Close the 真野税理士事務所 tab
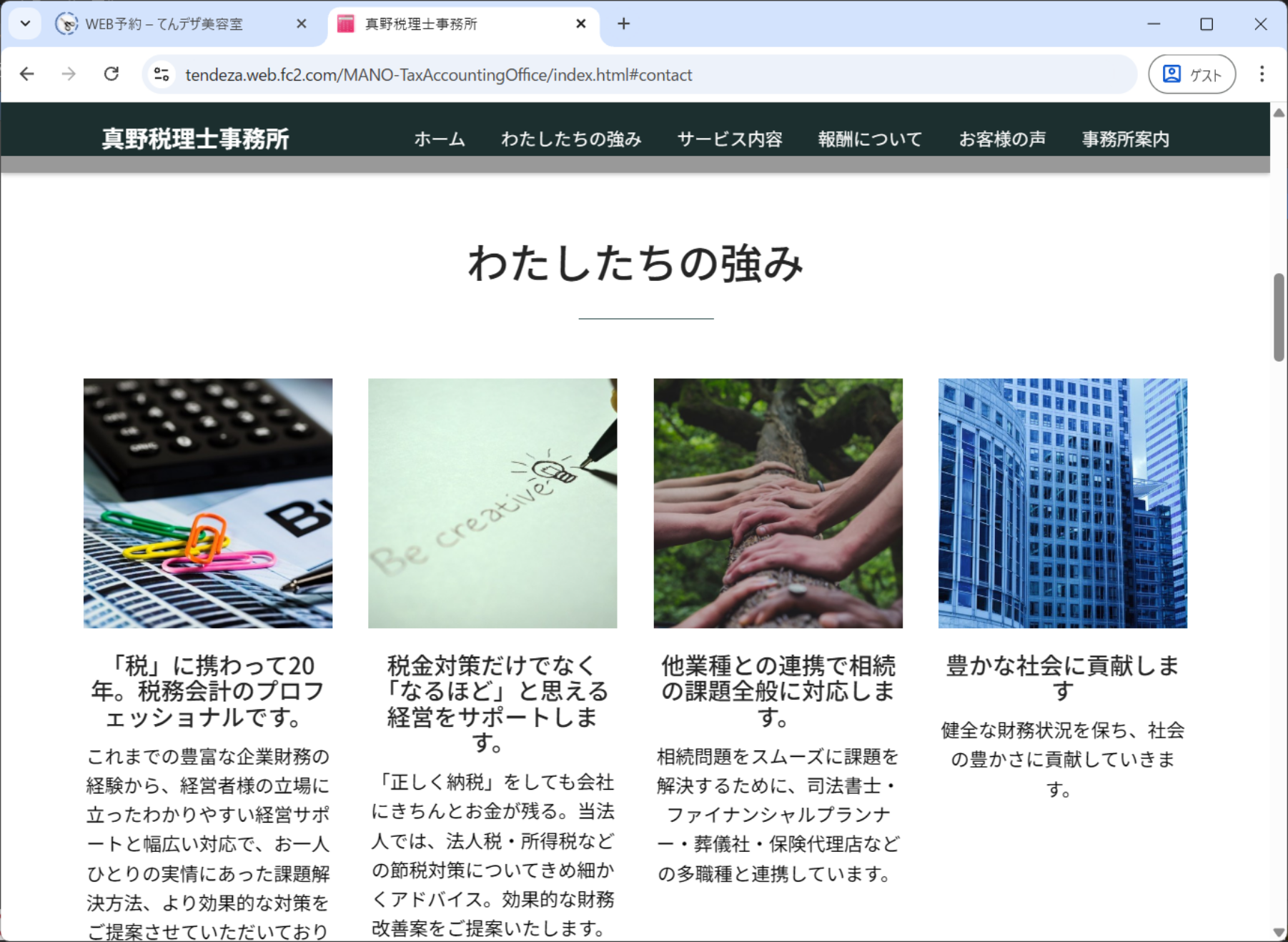Viewport: 1288px width, 942px height. [581, 24]
